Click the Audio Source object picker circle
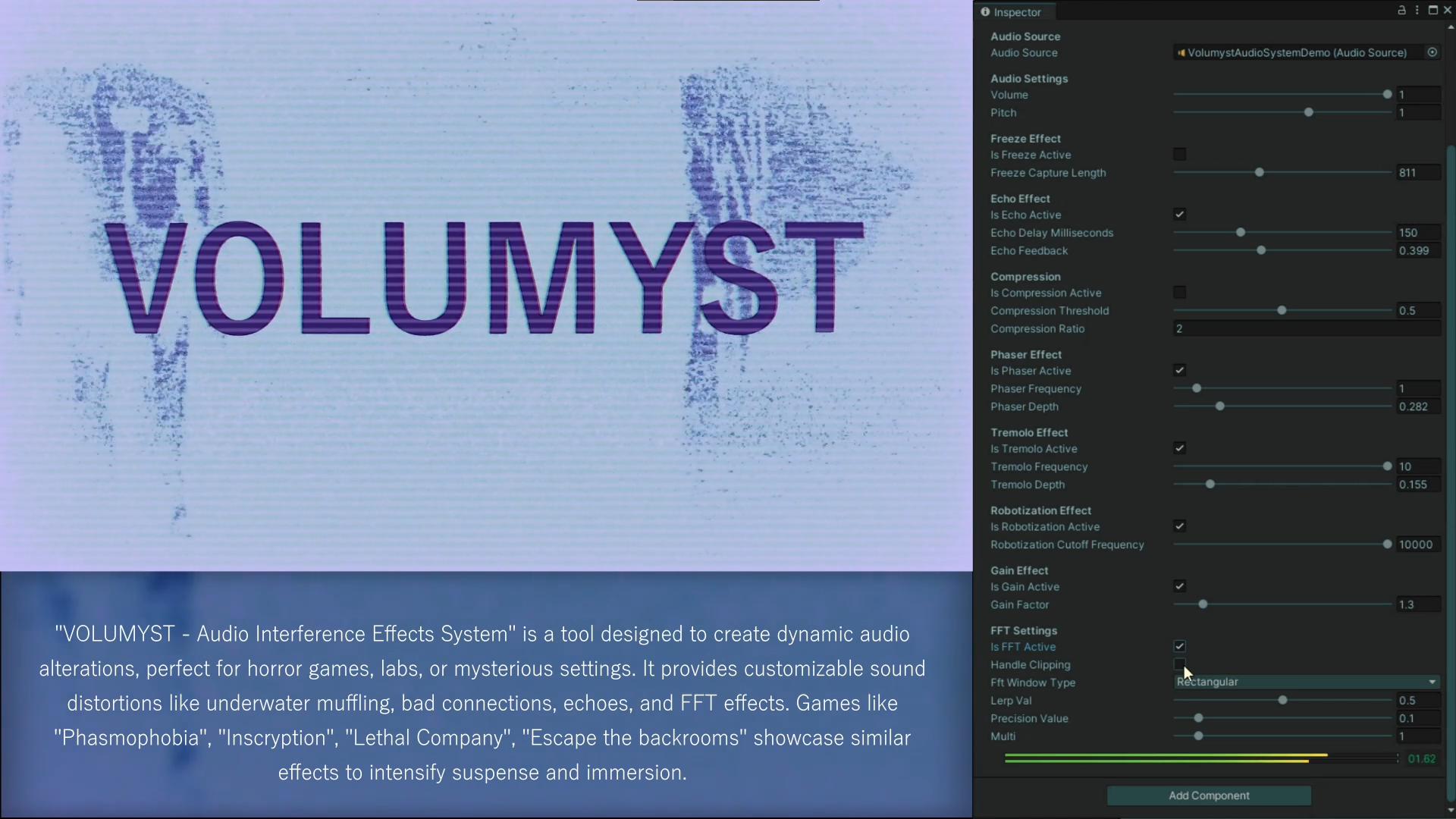This screenshot has width=1456, height=819. pos(1432,52)
